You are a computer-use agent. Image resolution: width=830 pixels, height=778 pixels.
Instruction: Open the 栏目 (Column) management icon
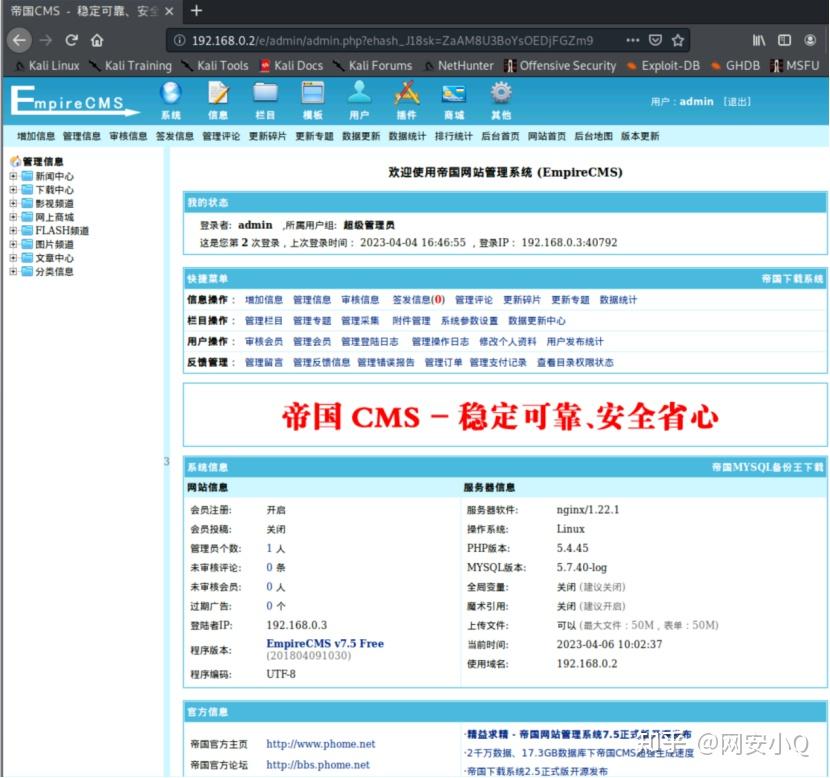click(265, 100)
